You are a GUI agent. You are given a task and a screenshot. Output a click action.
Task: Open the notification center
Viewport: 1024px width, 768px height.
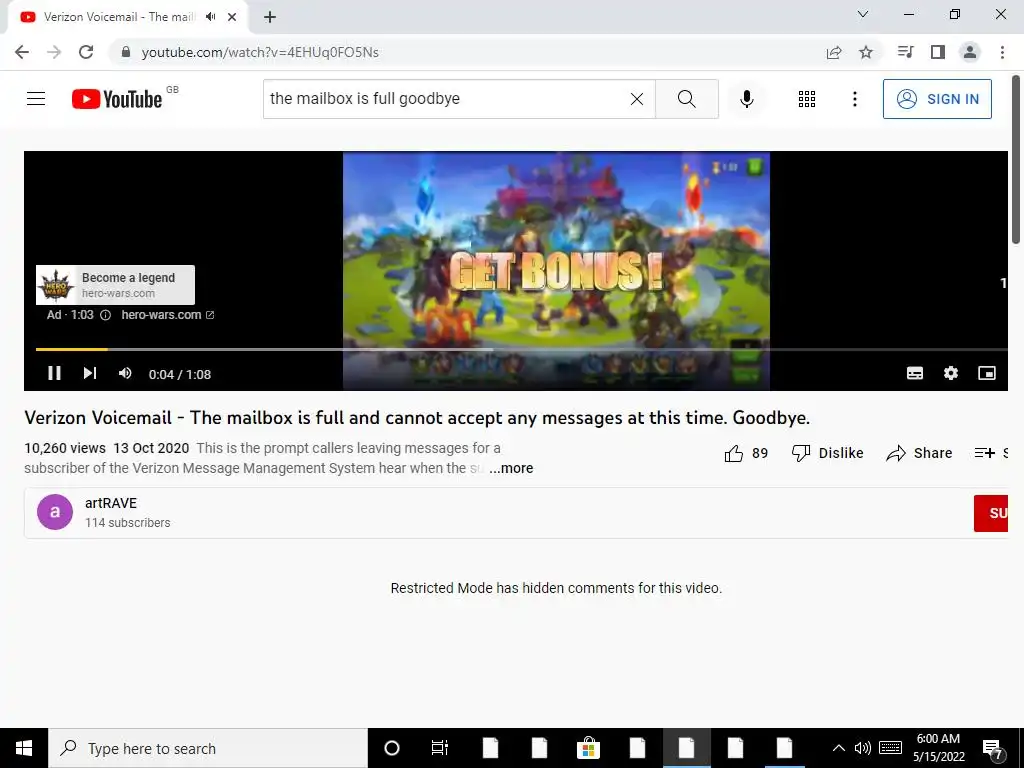click(x=993, y=748)
